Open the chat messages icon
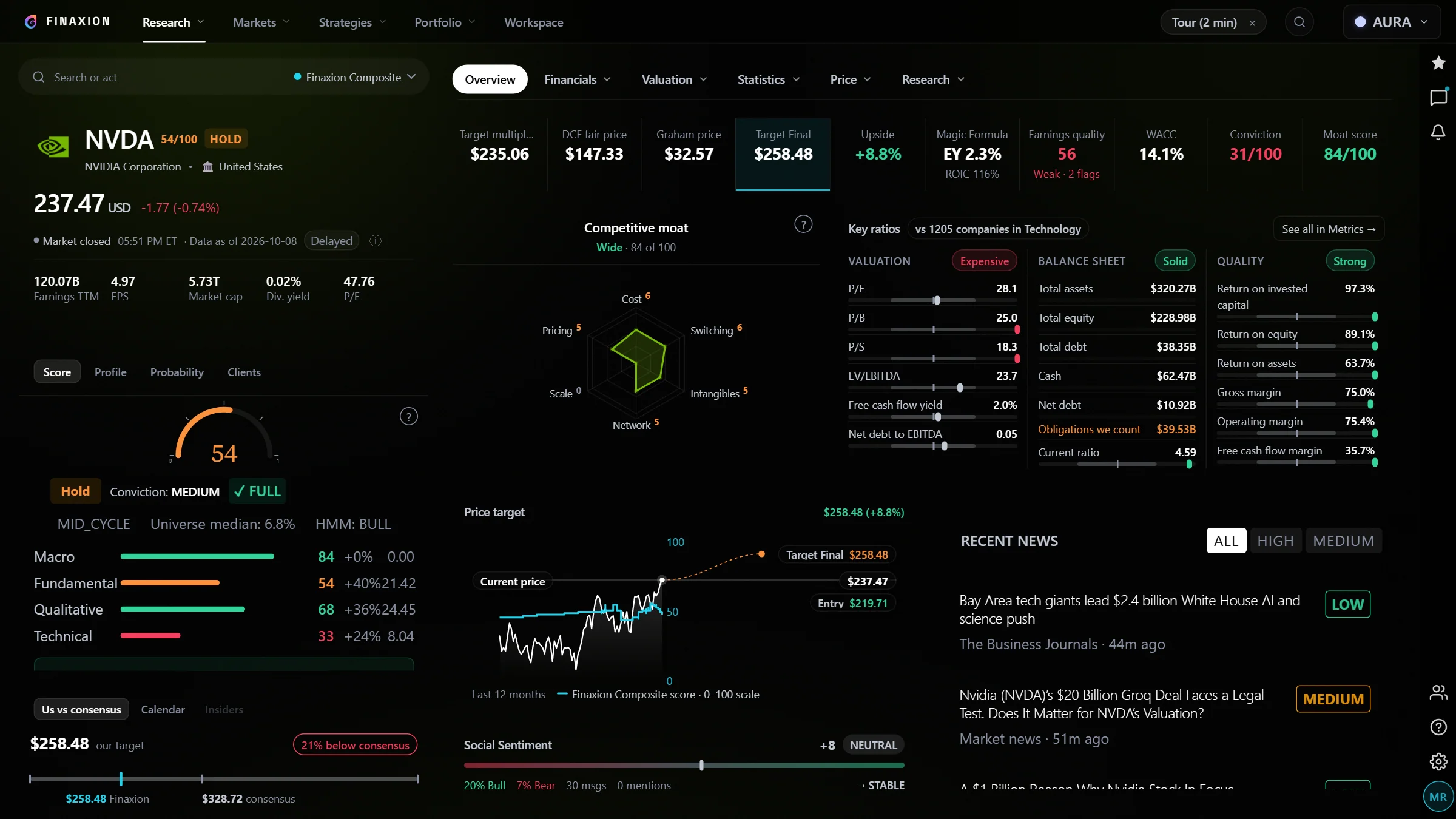 pos(1438,97)
